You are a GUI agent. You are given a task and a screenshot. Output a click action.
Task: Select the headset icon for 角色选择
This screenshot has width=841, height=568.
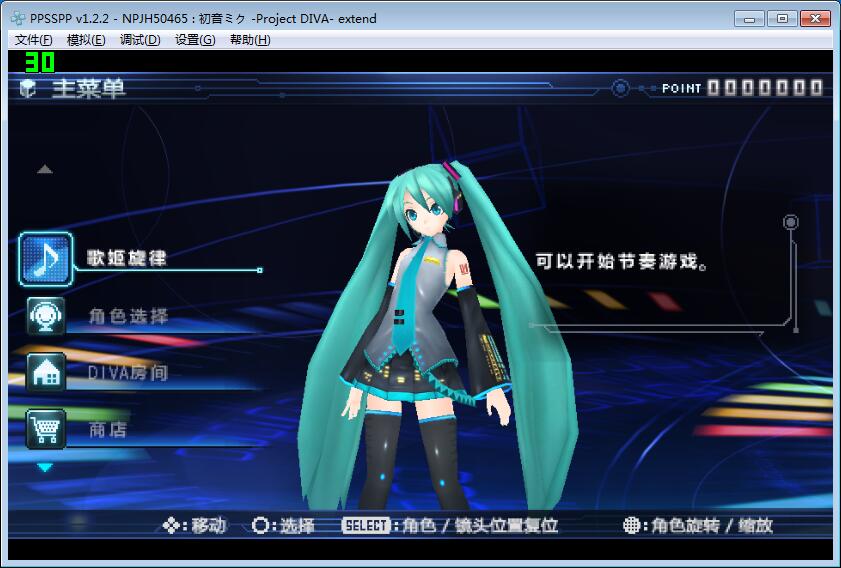pos(46,316)
